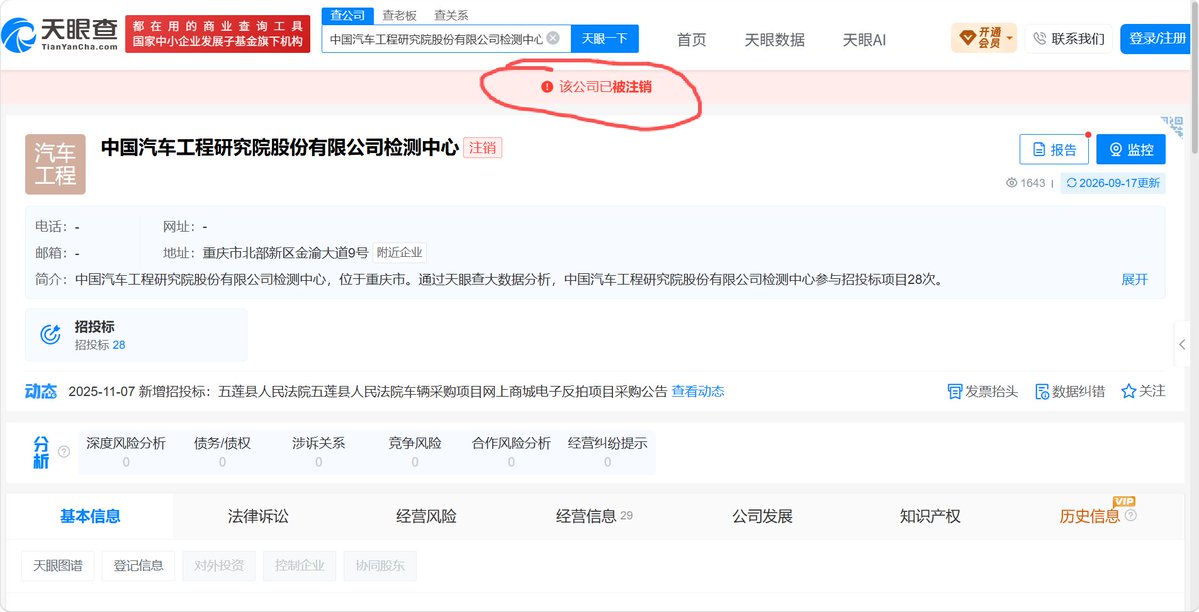Open 涉诉关系 analysis item
Image resolution: width=1199 pixels, height=612 pixels.
(319, 452)
